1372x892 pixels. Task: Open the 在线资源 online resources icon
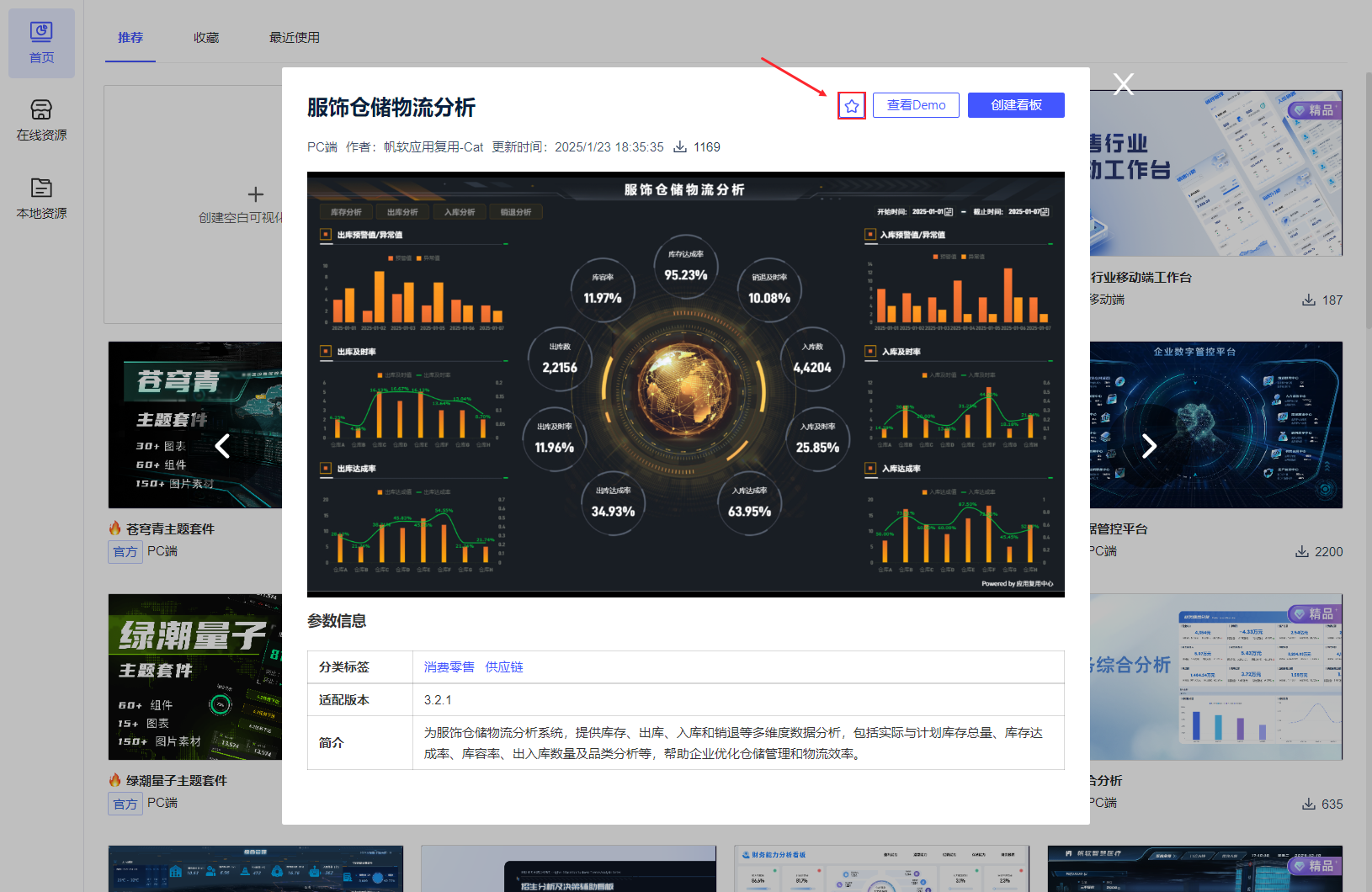tap(41, 120)
